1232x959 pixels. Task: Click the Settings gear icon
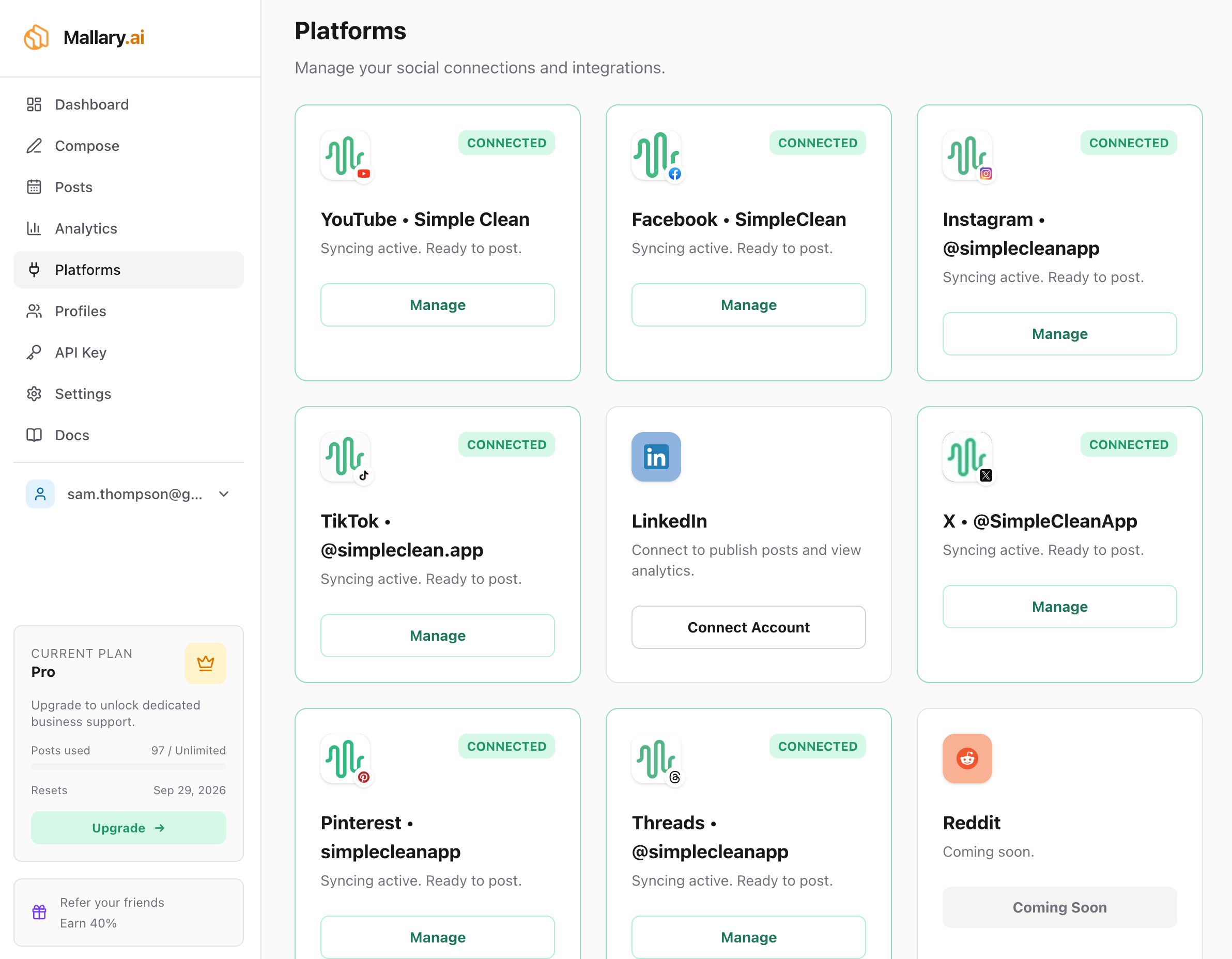pos(34,394)
